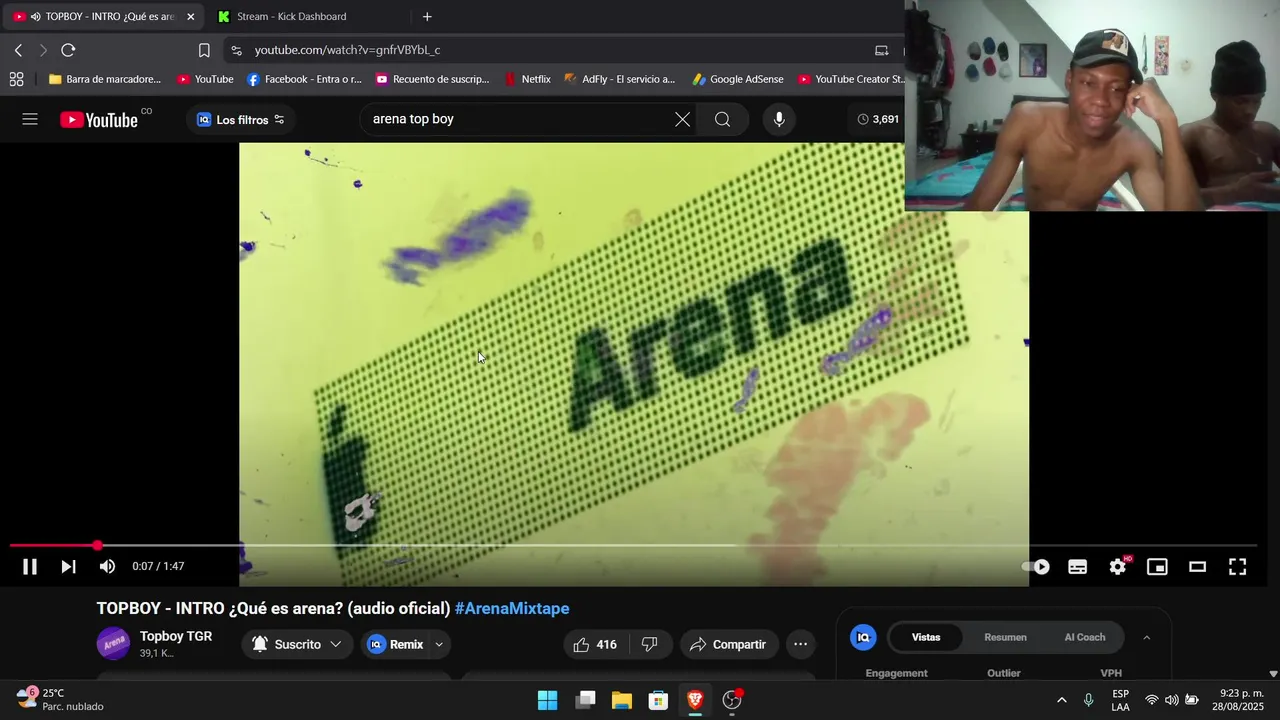Open Topboy TGR channel name link
Screen dimensions: 1280x720
[176, 636]
